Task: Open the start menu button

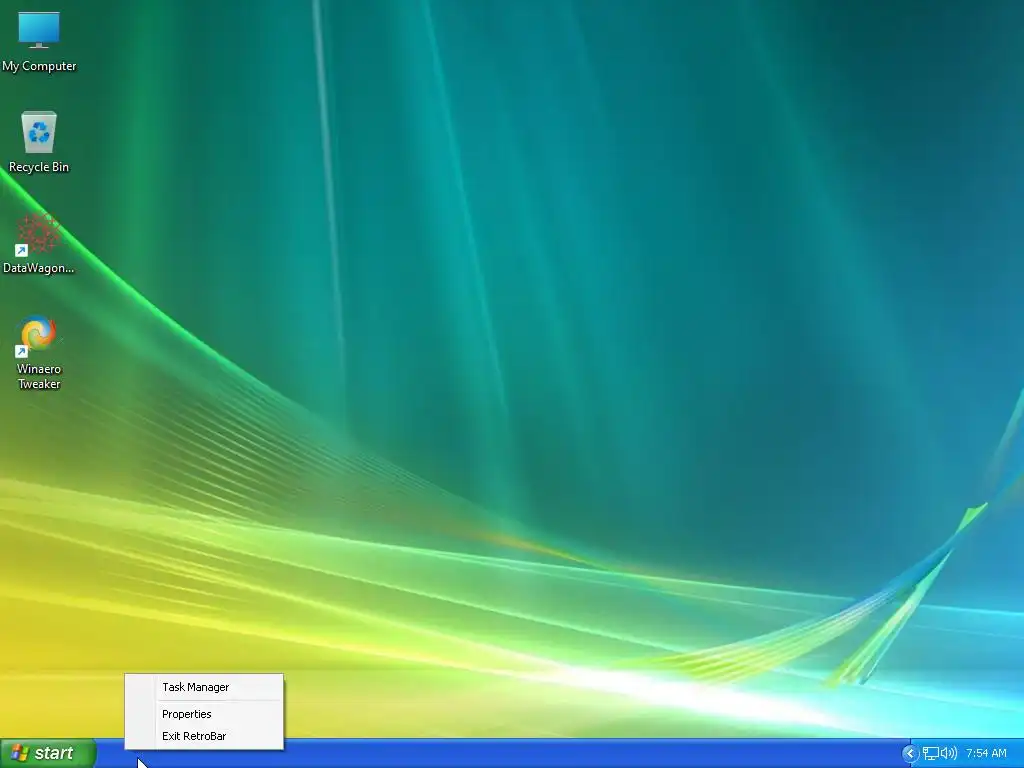Action: click(48, 753)
